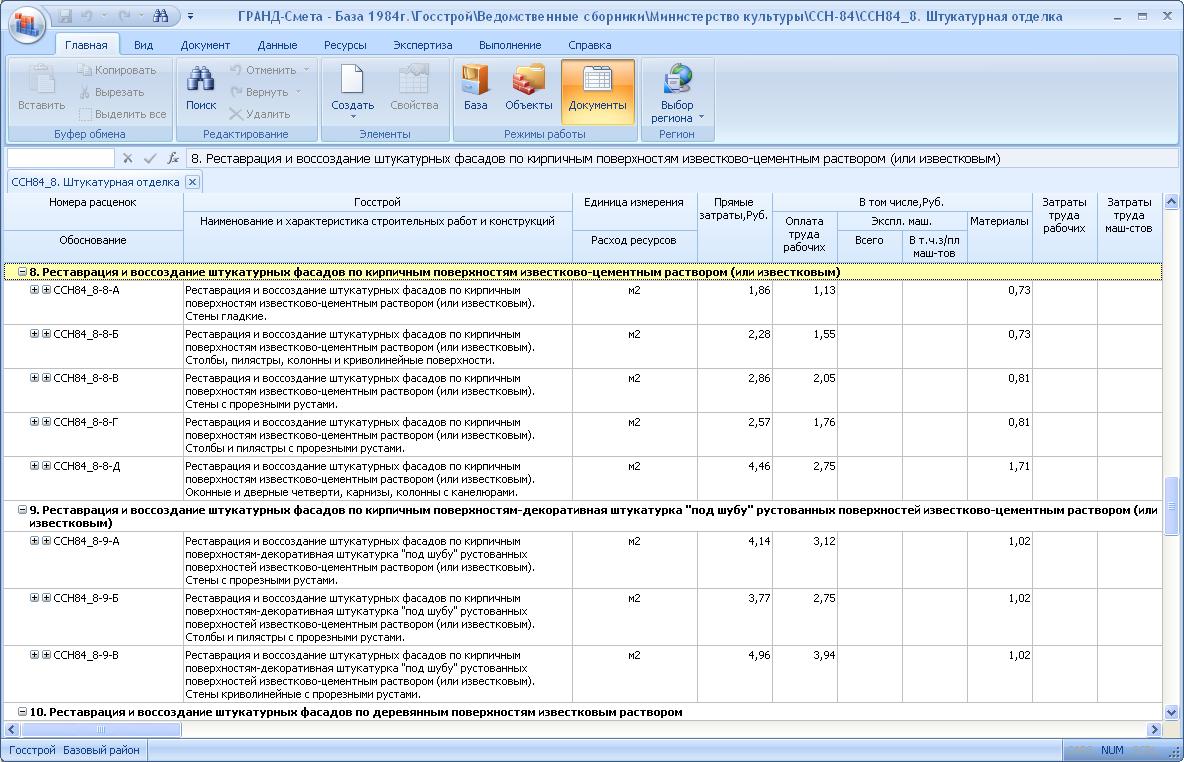Click the GRAND-Smeta application orb button

click(x=27, y=24)
